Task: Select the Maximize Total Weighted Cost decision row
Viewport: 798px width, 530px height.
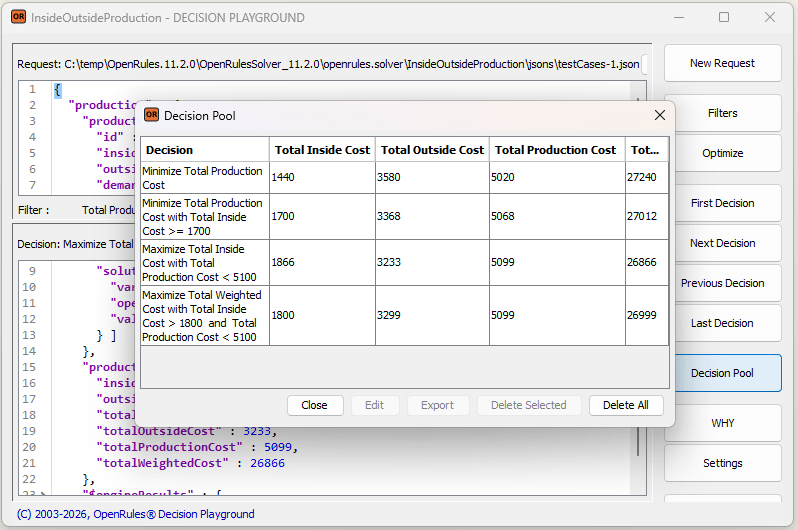Action: coord(204,316)
